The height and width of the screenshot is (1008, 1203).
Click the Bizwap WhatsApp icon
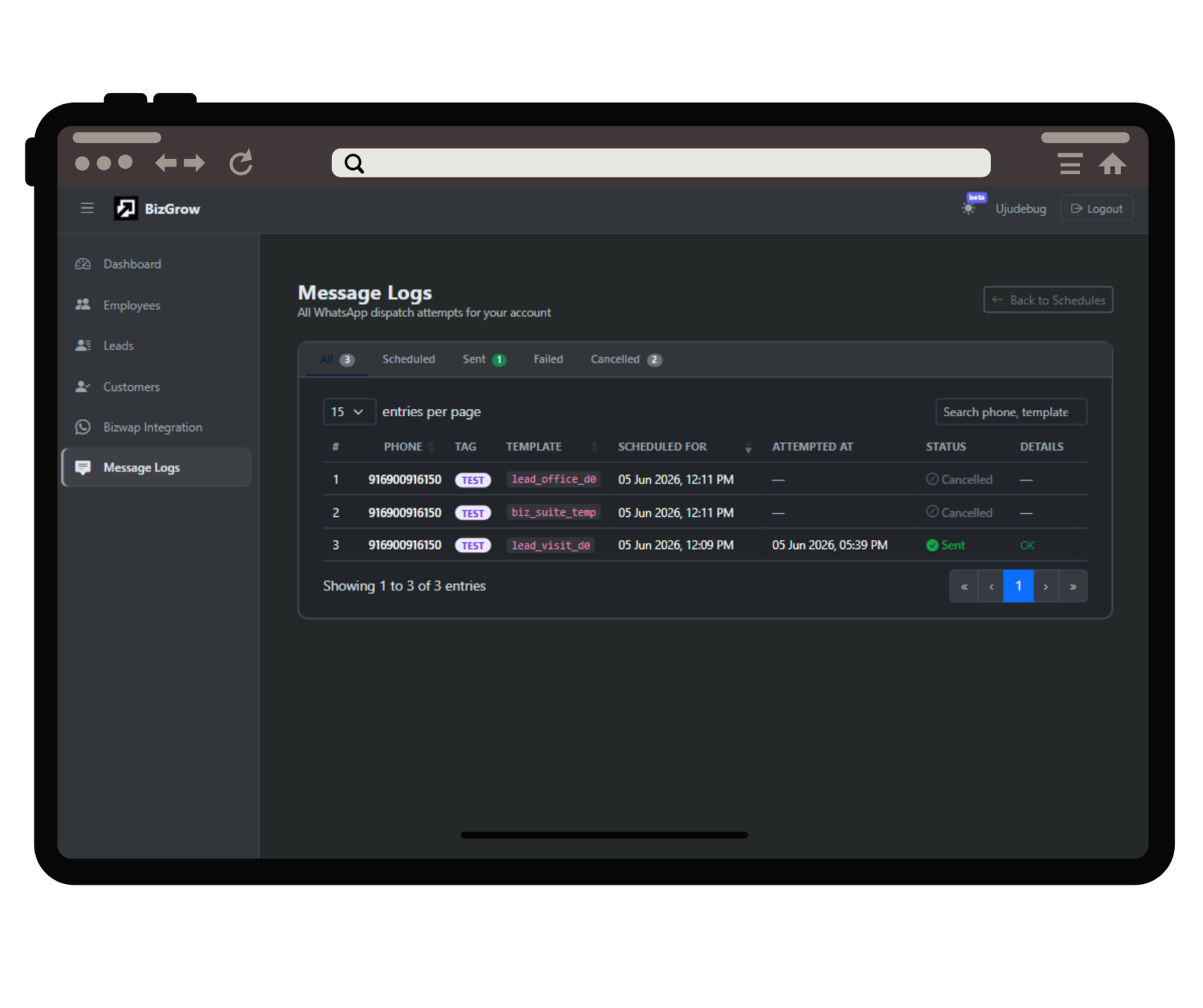tap(83, 427)
